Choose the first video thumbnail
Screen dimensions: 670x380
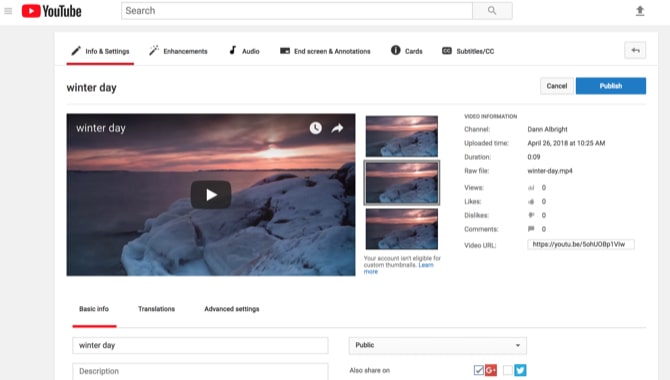tap(402, 136)
